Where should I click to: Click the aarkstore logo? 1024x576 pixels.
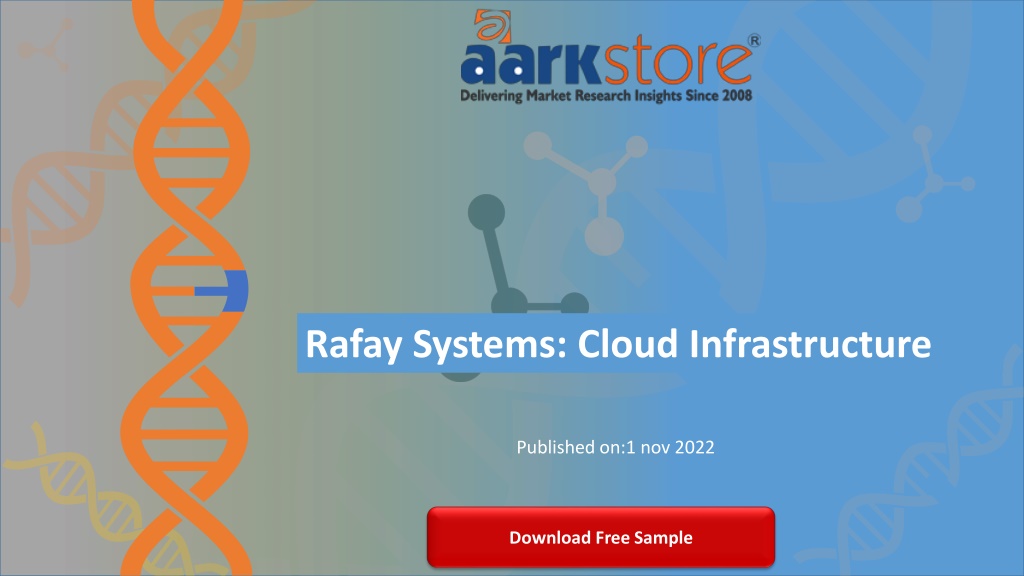point(610,56)
